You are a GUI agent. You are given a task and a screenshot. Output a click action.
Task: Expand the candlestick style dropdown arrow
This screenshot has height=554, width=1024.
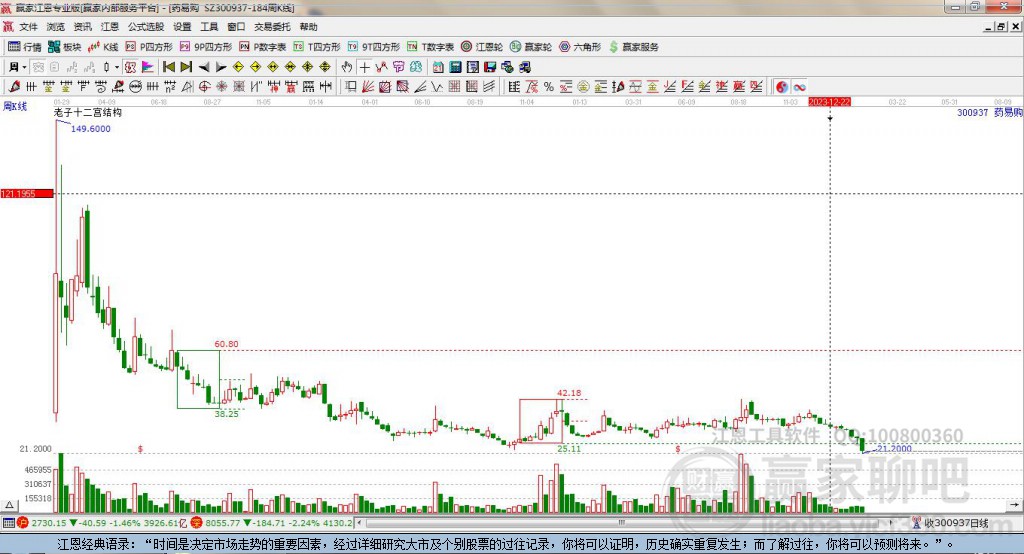coord(117,67)
